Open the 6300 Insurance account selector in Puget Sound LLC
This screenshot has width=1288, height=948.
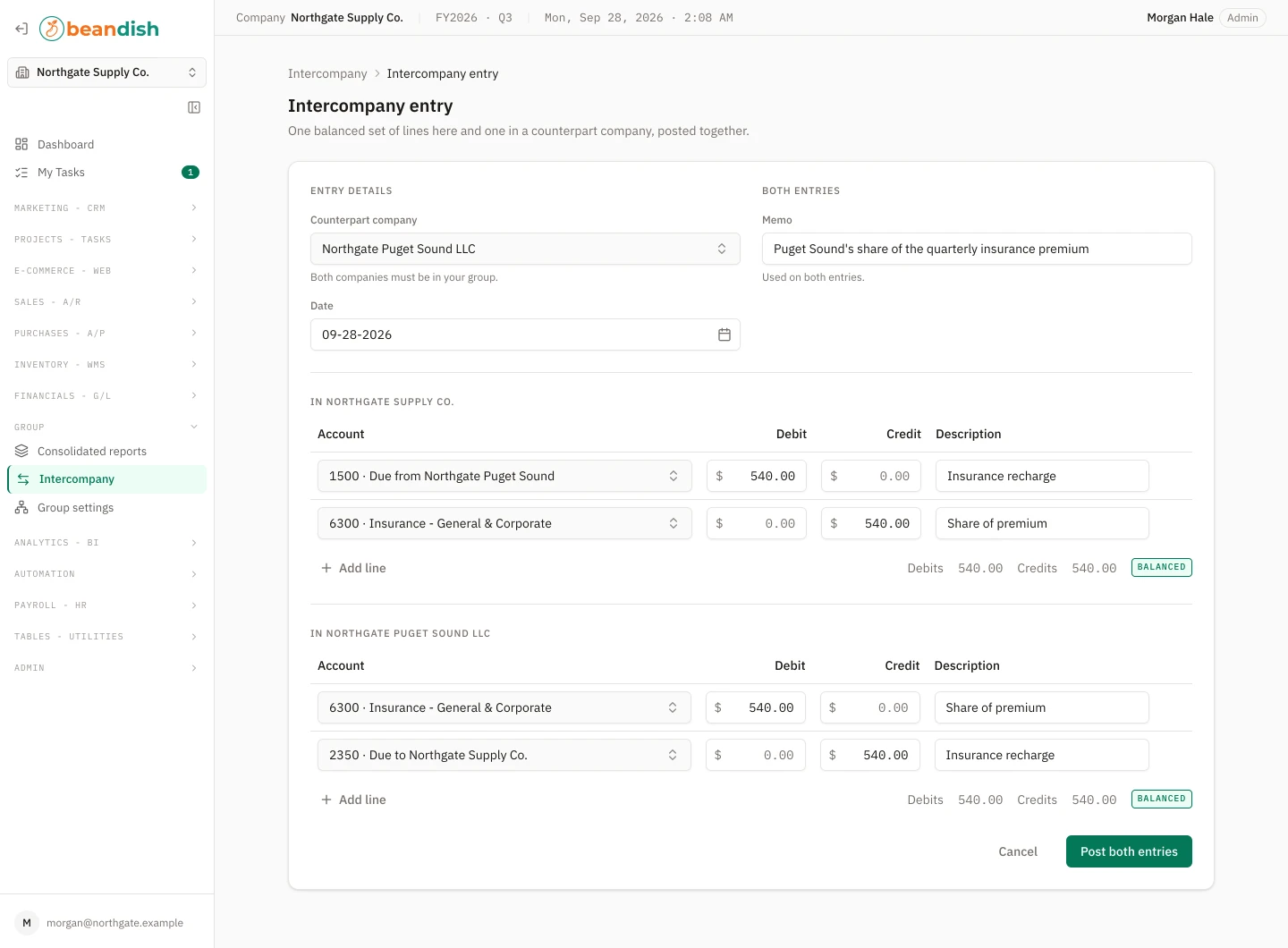[504, 707]
